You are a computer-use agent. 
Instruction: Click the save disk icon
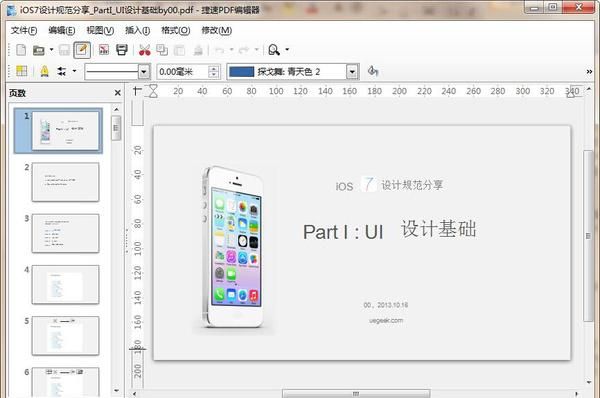[64, 50]
